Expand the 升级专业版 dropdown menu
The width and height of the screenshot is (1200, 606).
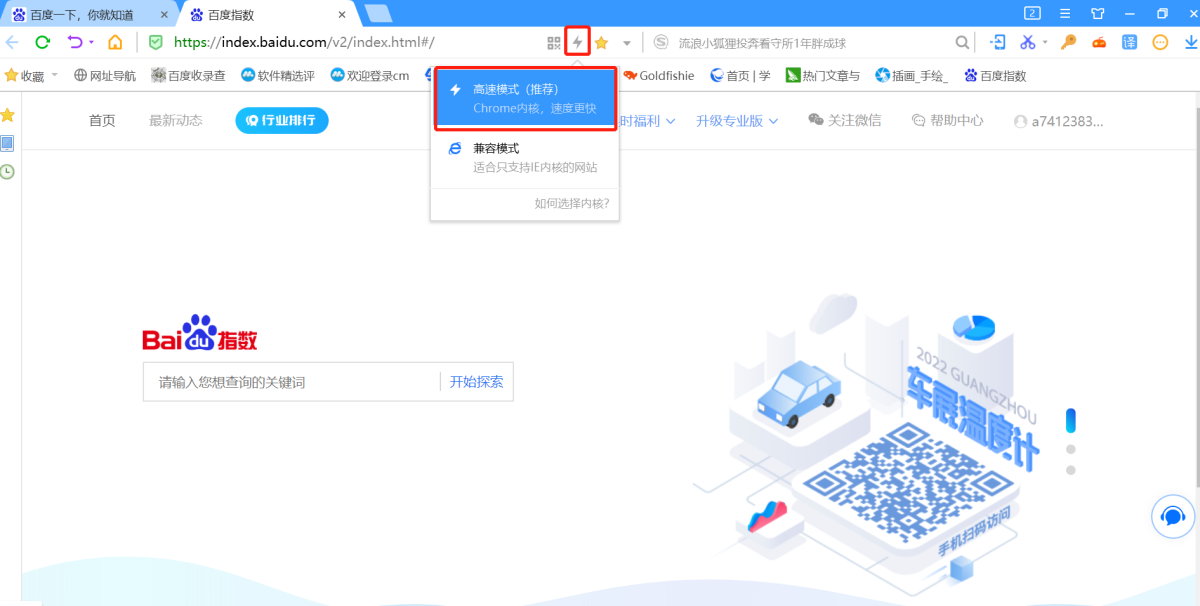click(738, 121)
